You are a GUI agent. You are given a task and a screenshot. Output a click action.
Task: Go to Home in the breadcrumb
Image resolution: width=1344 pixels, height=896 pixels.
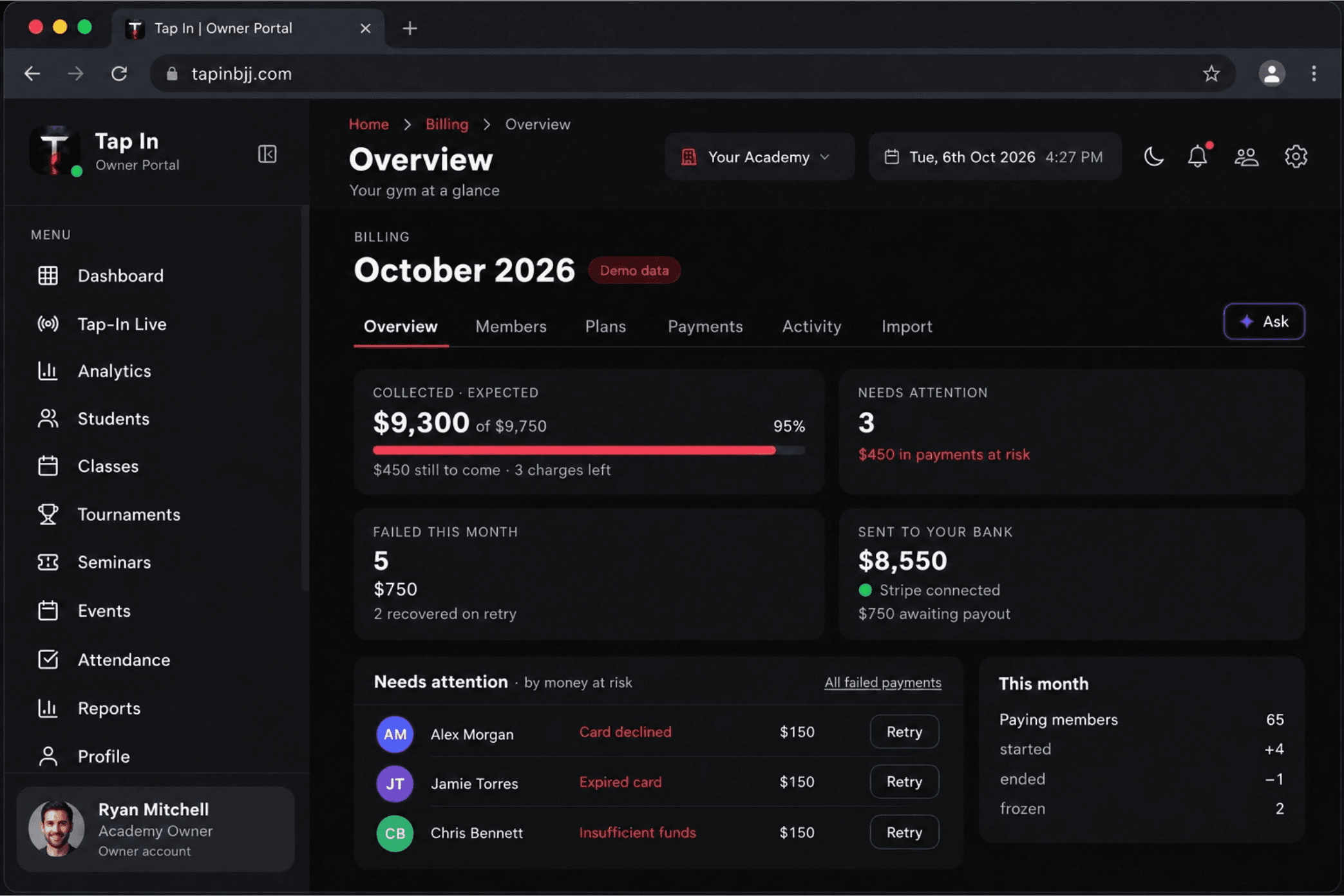369,124
